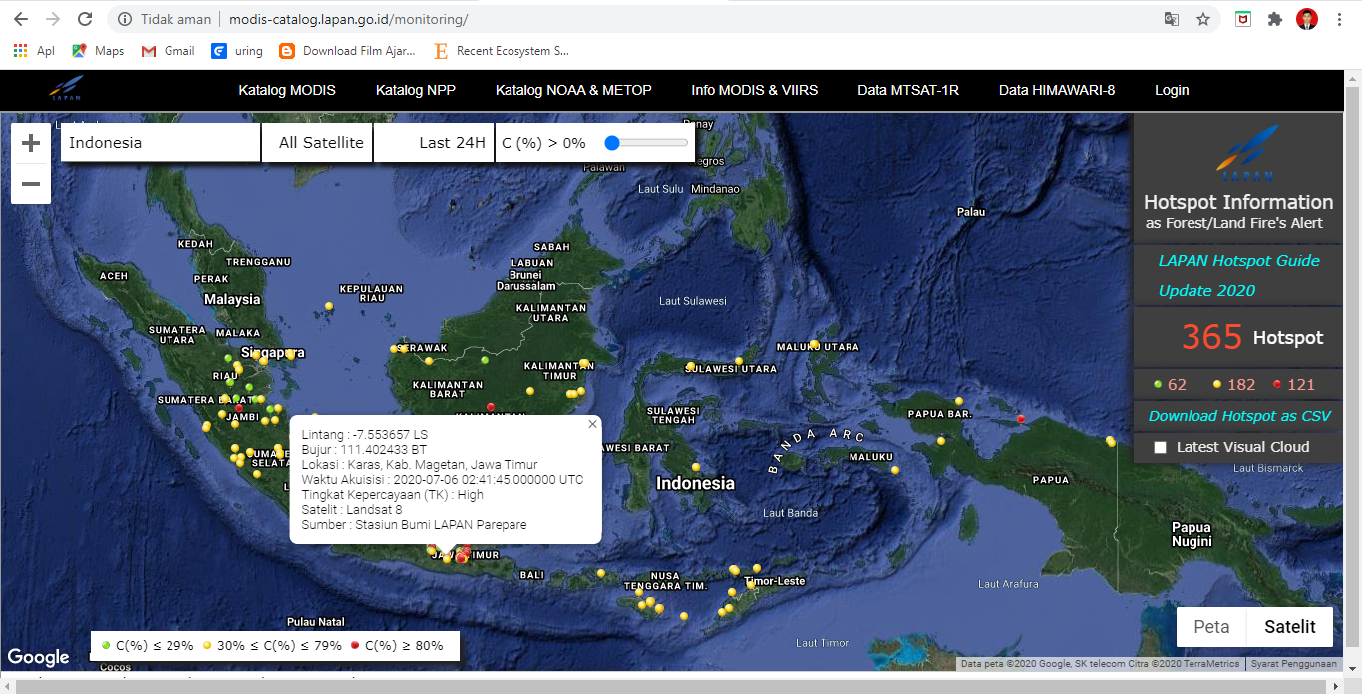Switch map to Peta view
Image resolution: width=1362 pixels, height=694 pixels.
(x=1211, y=627)
